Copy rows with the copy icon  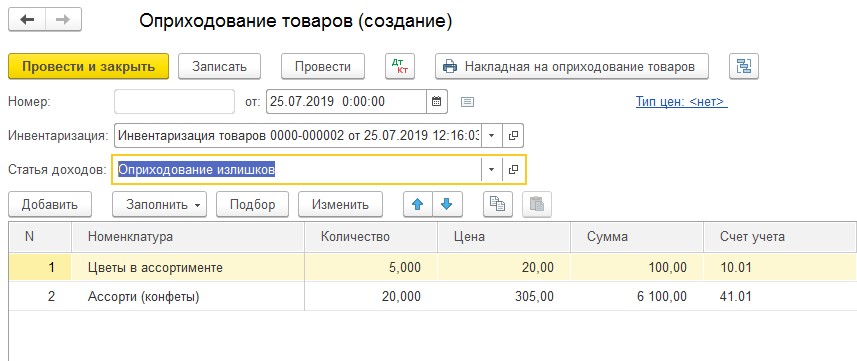pyautogui.click(x=497, y=205)
